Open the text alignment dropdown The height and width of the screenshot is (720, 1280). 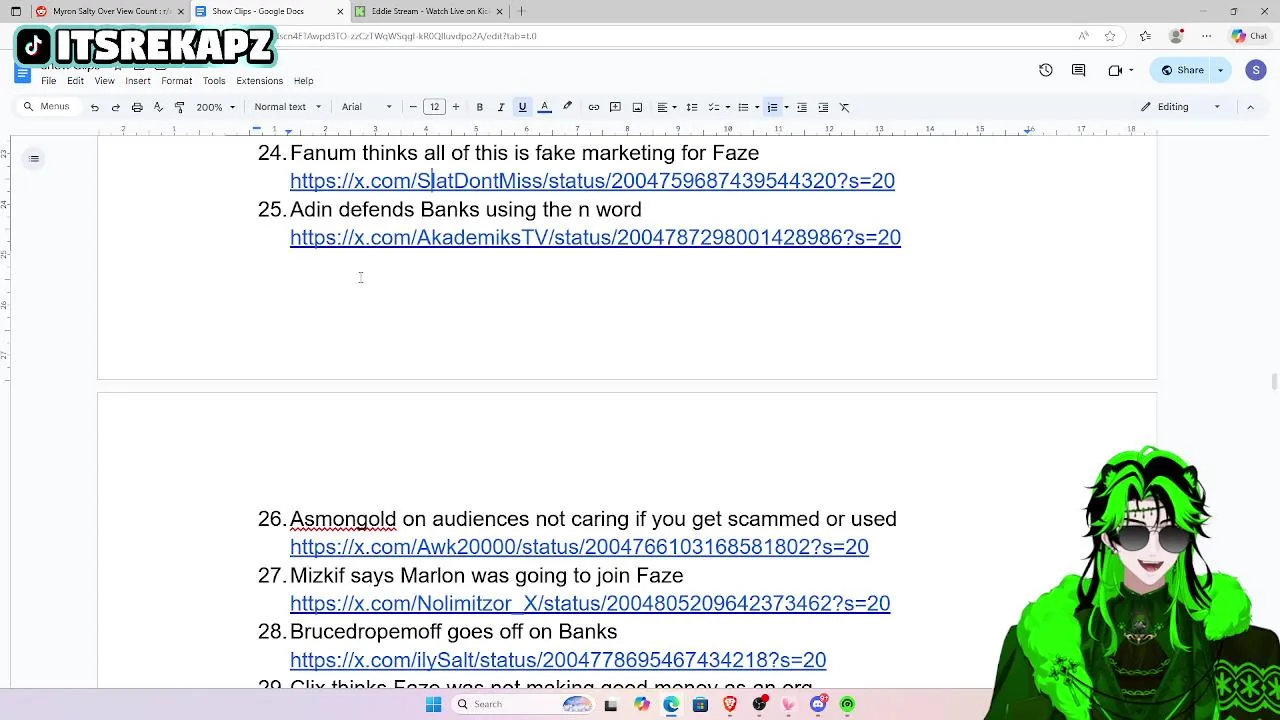tap(666, 107)
